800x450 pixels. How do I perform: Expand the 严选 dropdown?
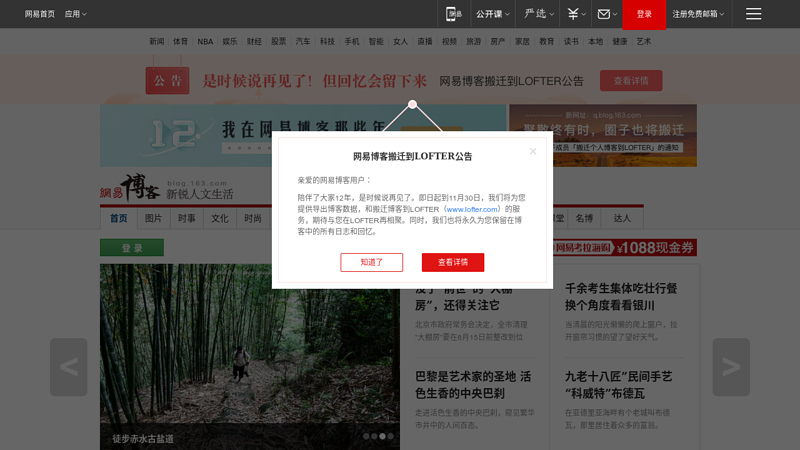coord(539,14)
